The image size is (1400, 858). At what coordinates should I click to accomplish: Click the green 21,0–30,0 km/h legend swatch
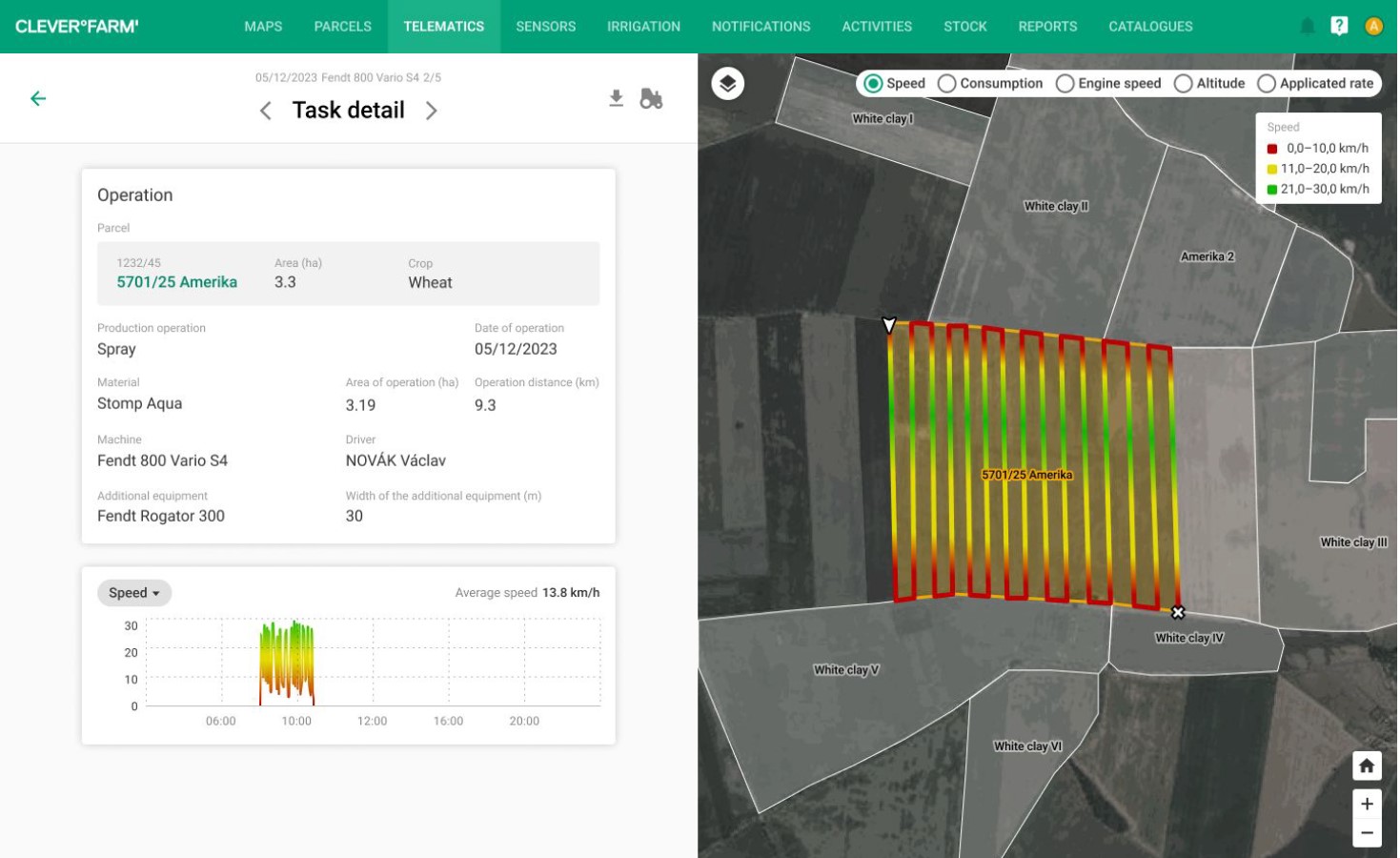pos(1272,190)
